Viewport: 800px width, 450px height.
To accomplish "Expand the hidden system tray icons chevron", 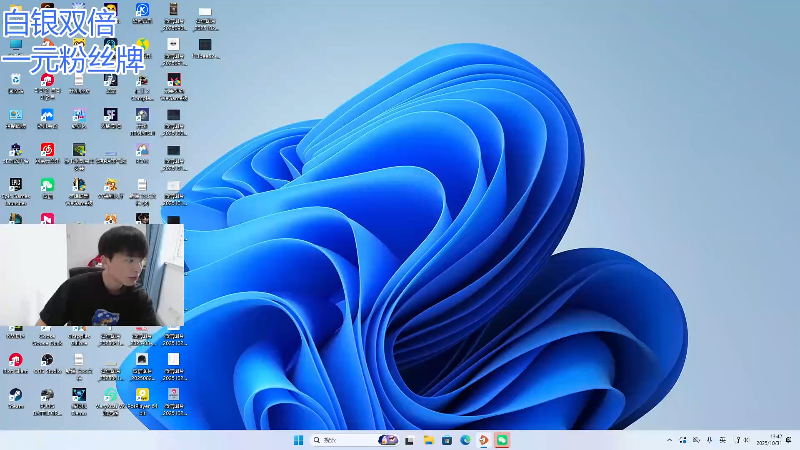I will click(x=670, y=440).
